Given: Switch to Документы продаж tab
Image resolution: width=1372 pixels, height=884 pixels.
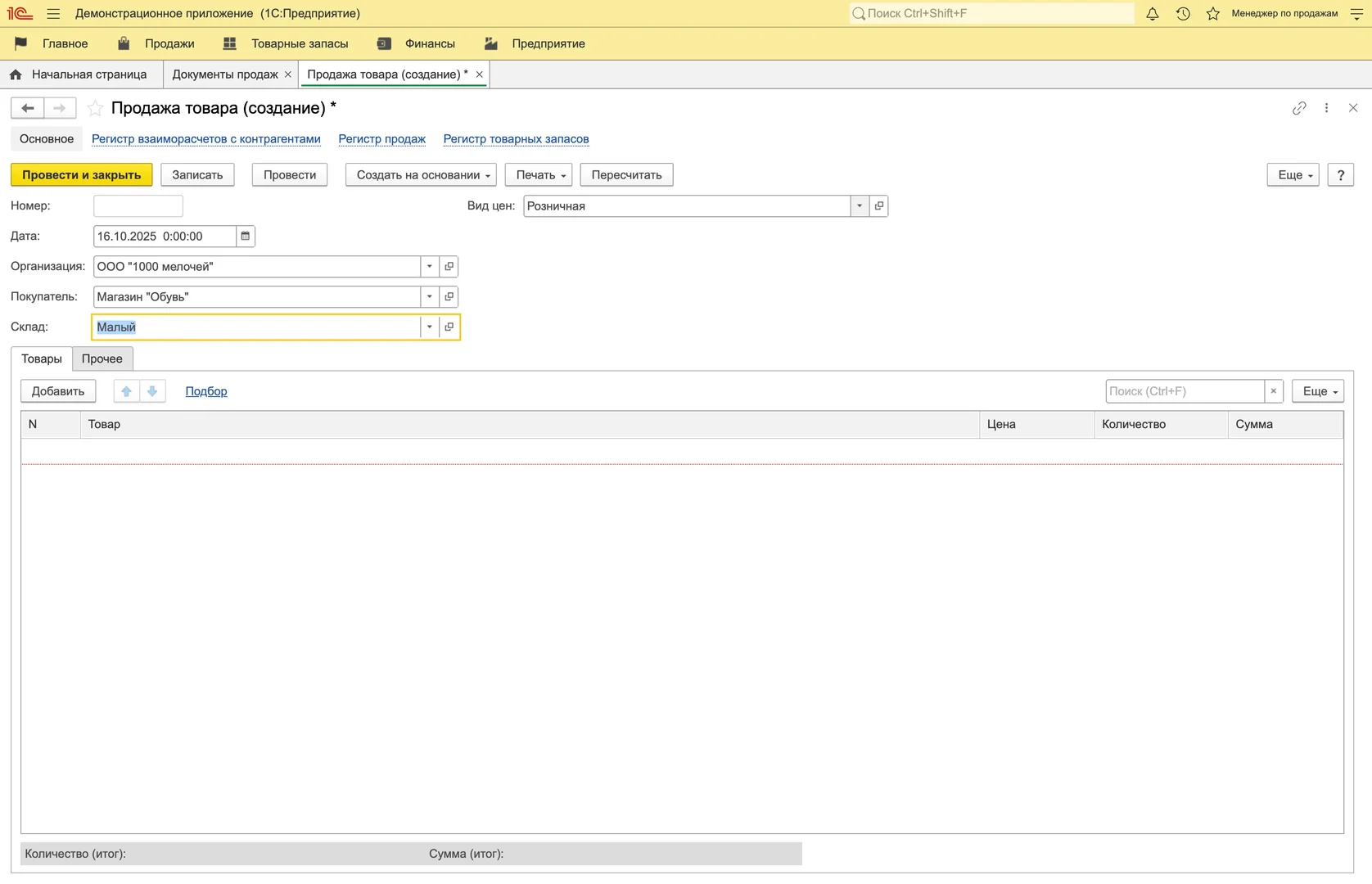Looking at the screenshot, I should tap(225, 74).
